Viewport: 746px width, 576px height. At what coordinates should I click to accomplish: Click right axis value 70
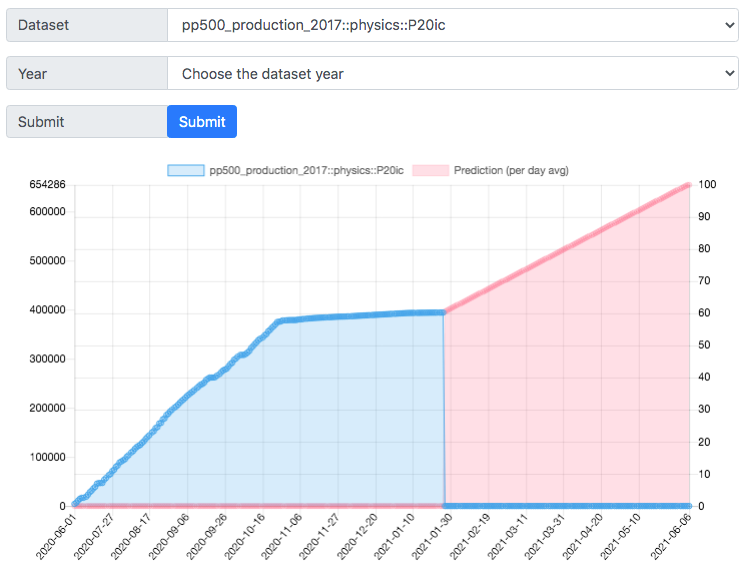tap(704, 281)
